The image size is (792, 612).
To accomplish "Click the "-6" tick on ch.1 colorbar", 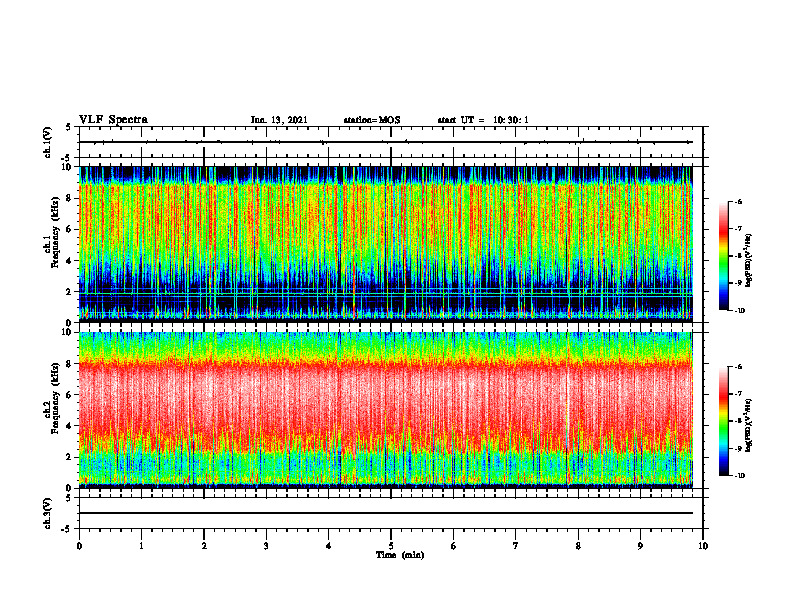I will (x=739, y=202).
